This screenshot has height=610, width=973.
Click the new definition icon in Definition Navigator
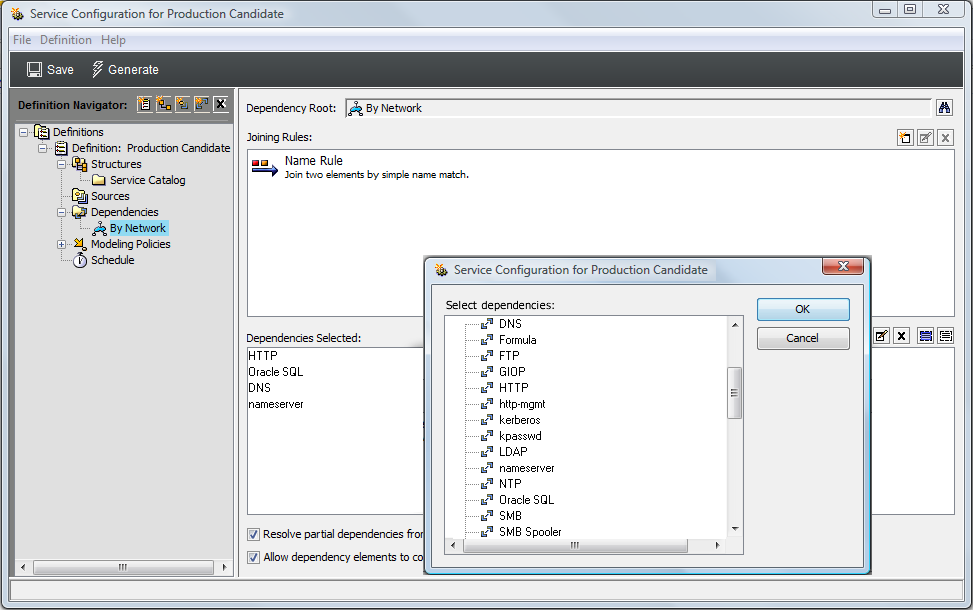(145, 104)
